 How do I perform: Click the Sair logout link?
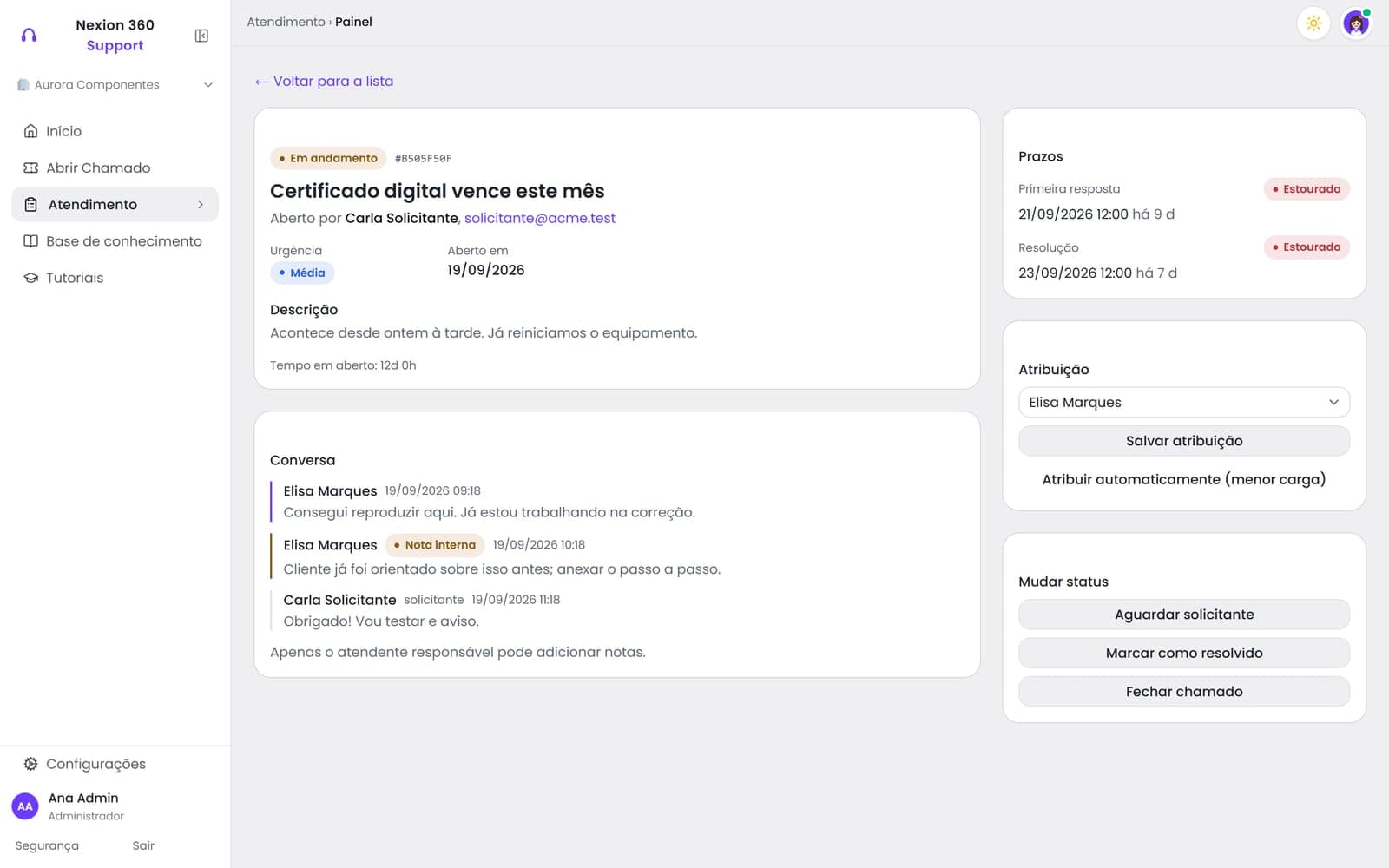point(143,845)
